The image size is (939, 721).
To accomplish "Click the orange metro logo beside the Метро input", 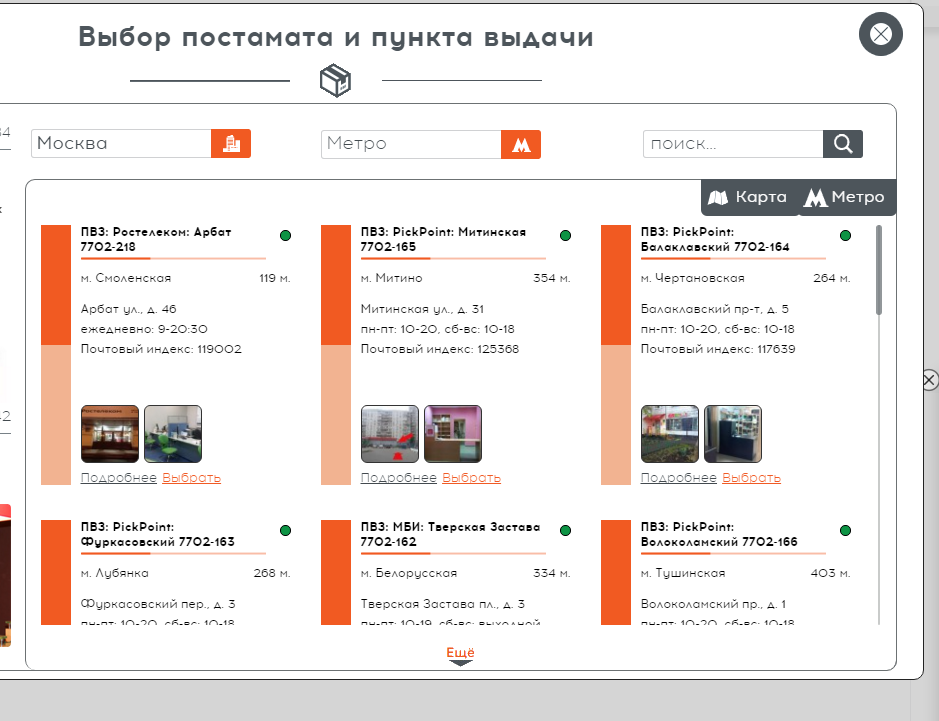I will [x=520, y=144].
